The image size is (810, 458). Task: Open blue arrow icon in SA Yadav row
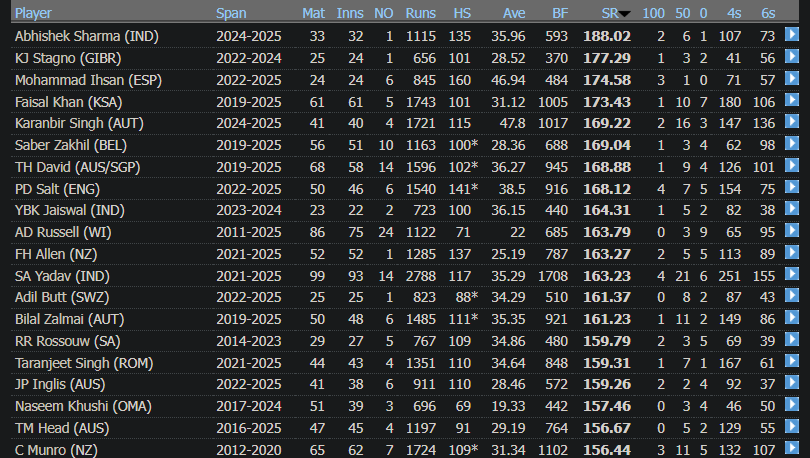click(792, 275)
